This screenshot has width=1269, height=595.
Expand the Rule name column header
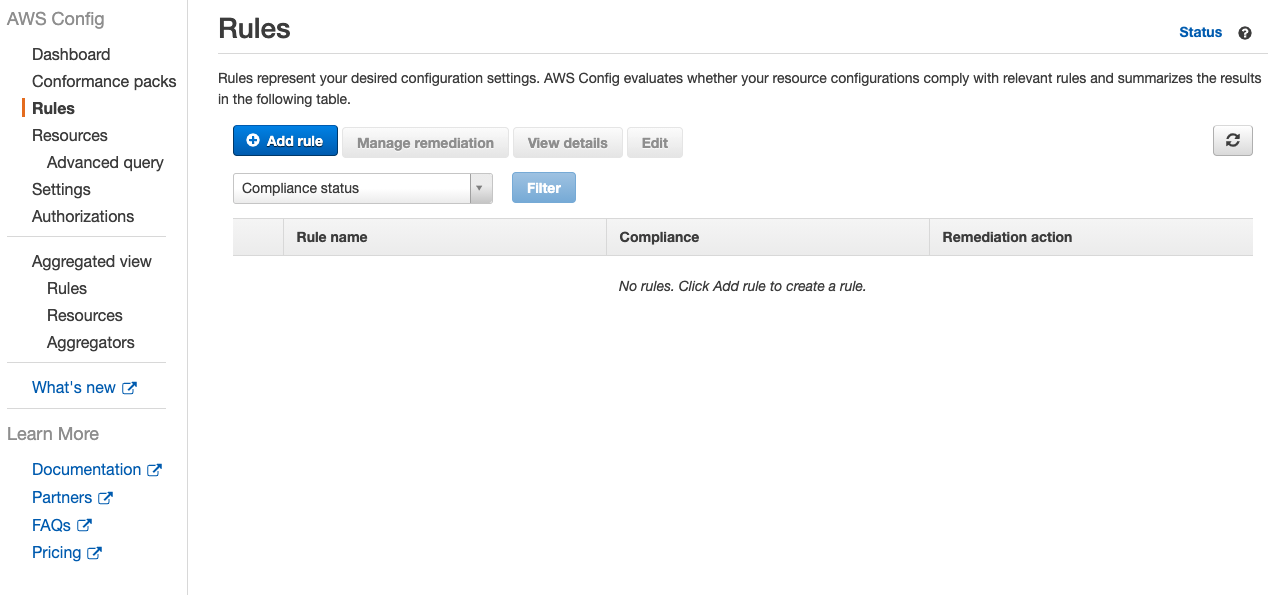(330, 237)
